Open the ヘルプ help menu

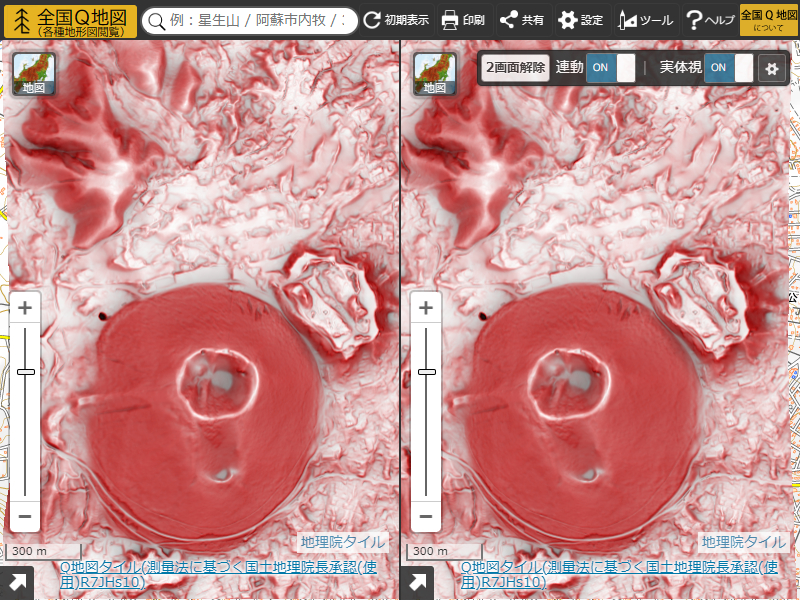[709, 20]
